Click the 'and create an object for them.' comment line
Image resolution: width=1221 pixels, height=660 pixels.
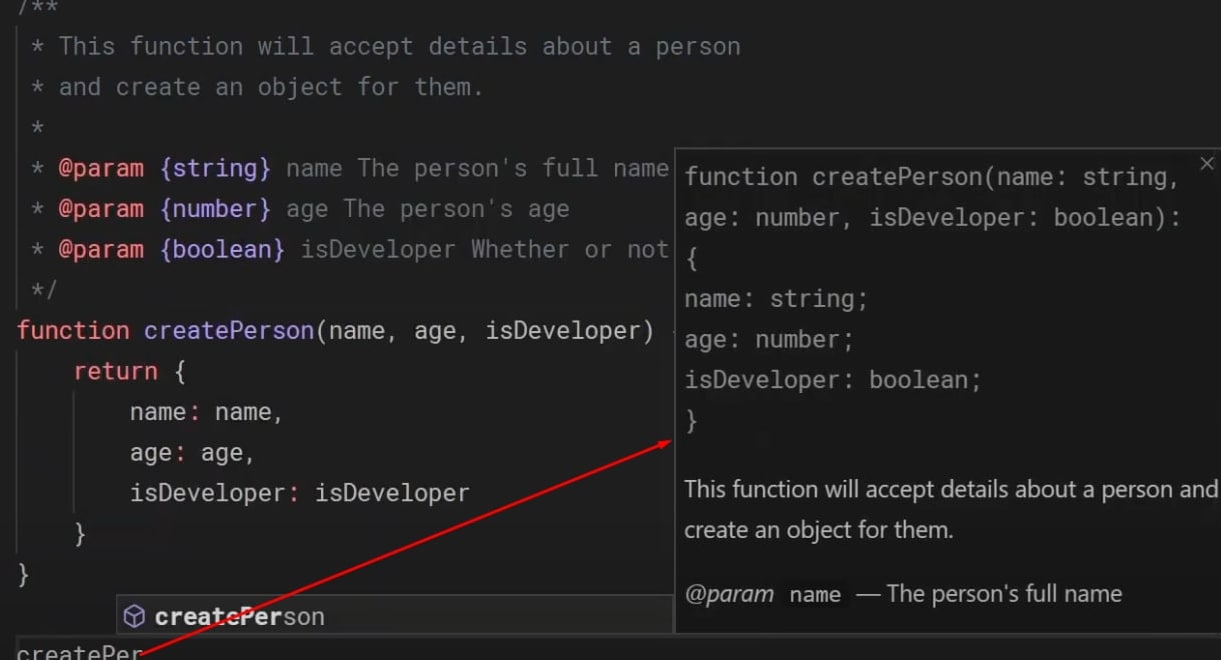point(270,87)
